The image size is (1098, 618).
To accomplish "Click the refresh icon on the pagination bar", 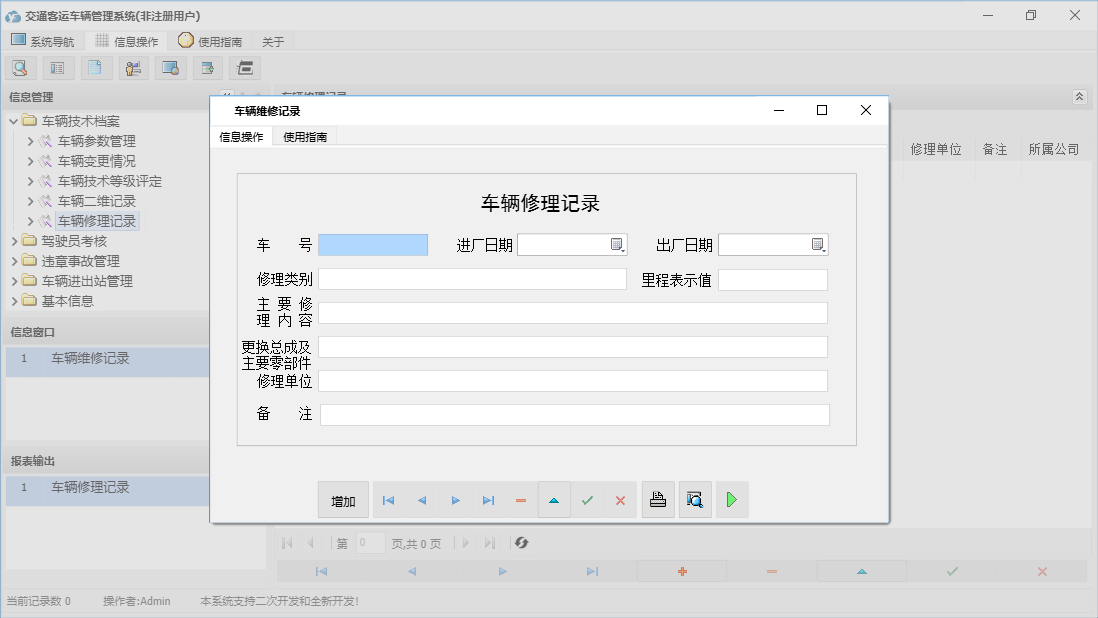I will coord(519,543).
